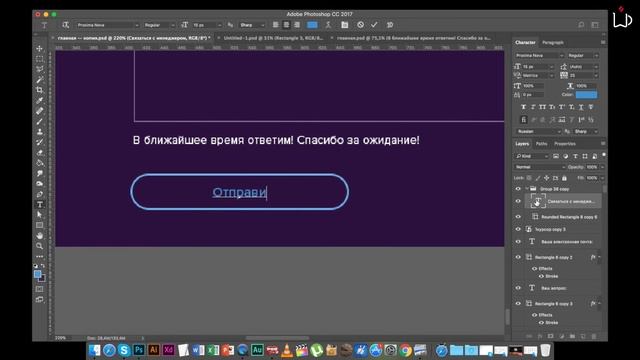Select the Magic Wand tool
Screen dimensions: 640x360
click(40, 80)
